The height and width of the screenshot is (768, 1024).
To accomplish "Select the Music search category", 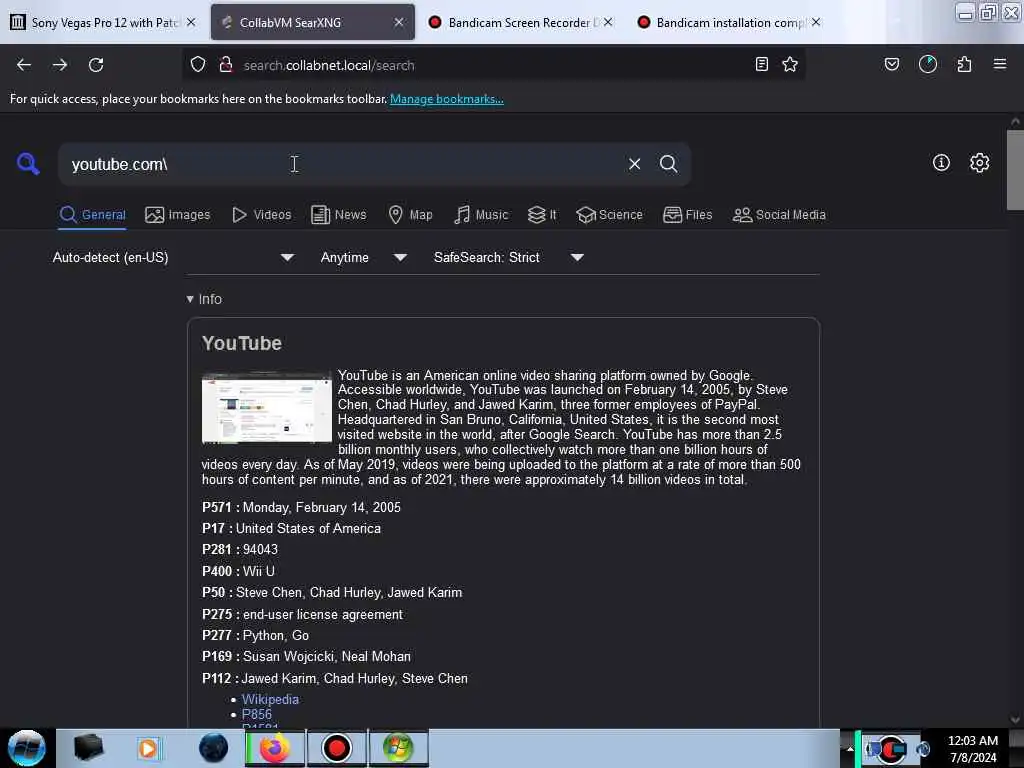I will 481,215.
